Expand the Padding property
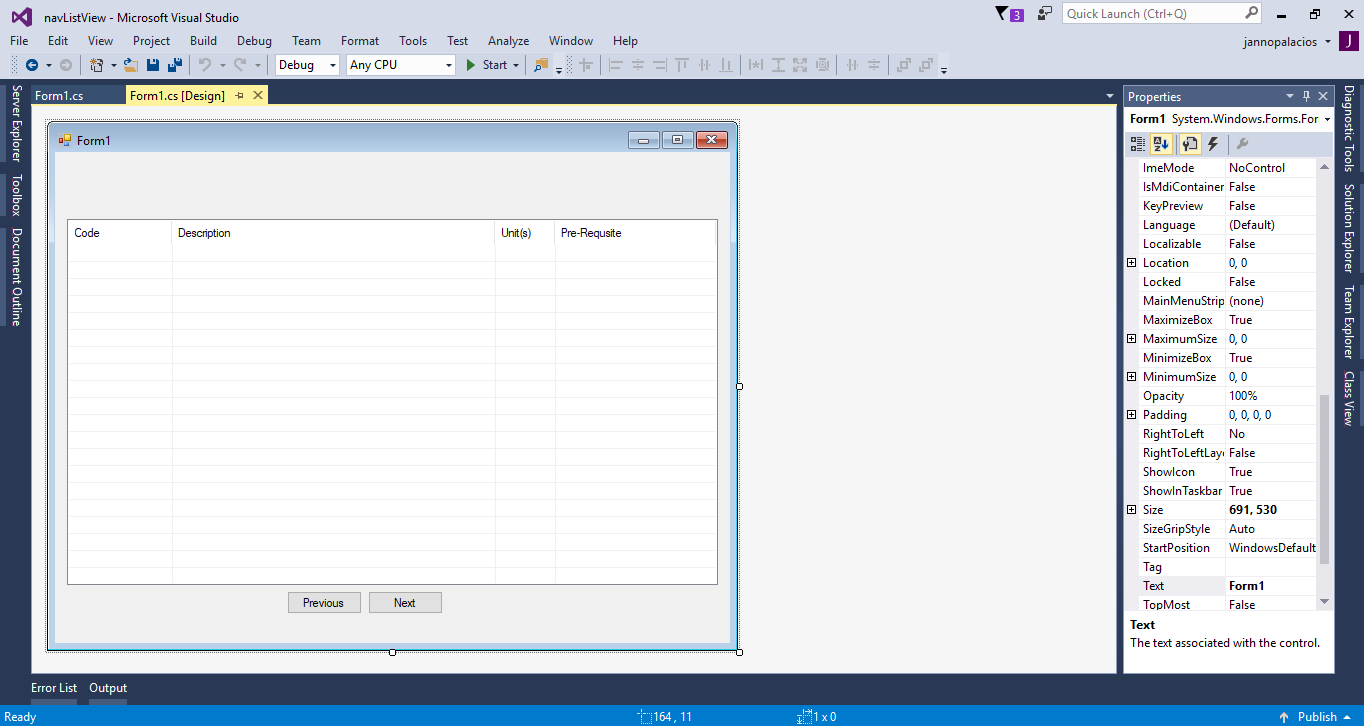Screen dimensions: 1364x726 point(1131,415)
